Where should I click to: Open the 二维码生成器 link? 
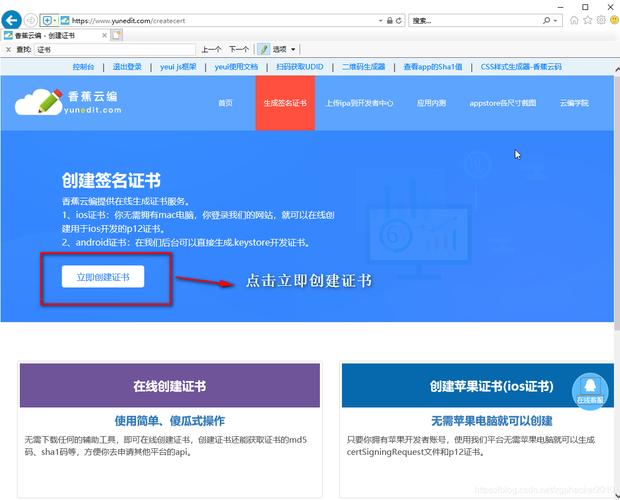pyautogui.click(x=363, y=67)
